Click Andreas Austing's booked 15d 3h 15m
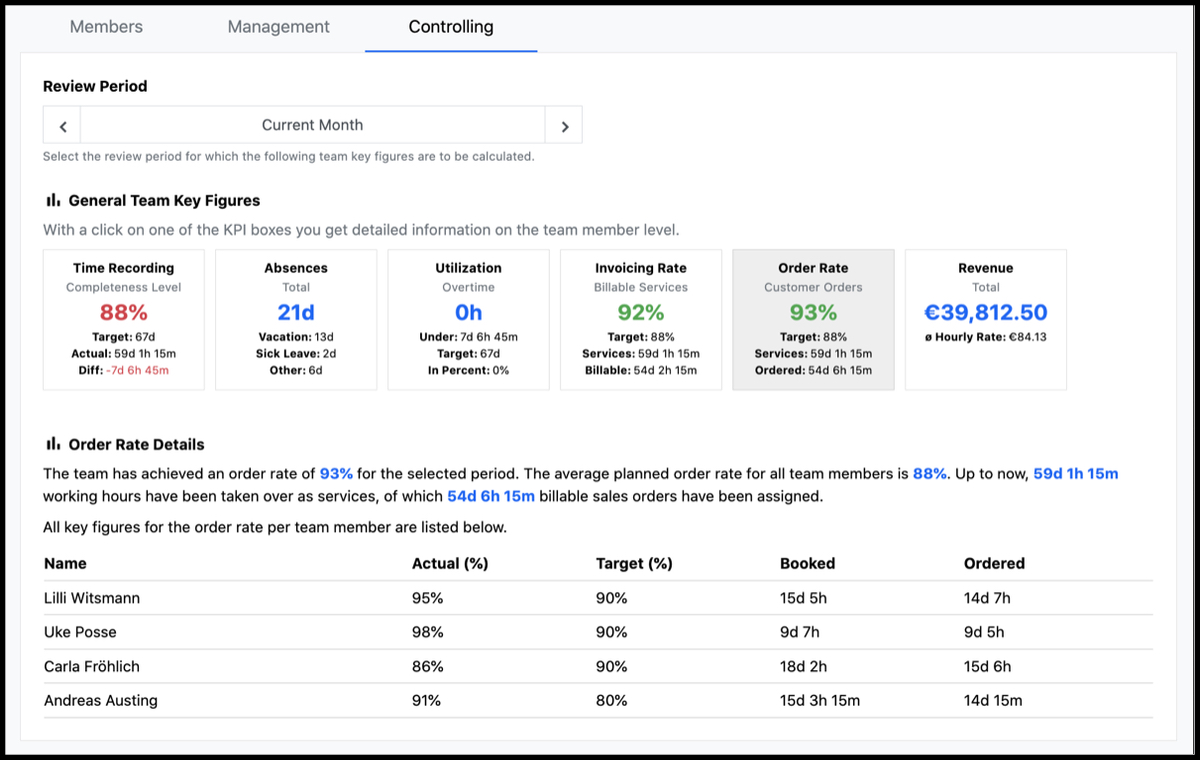 coord(820,700)
